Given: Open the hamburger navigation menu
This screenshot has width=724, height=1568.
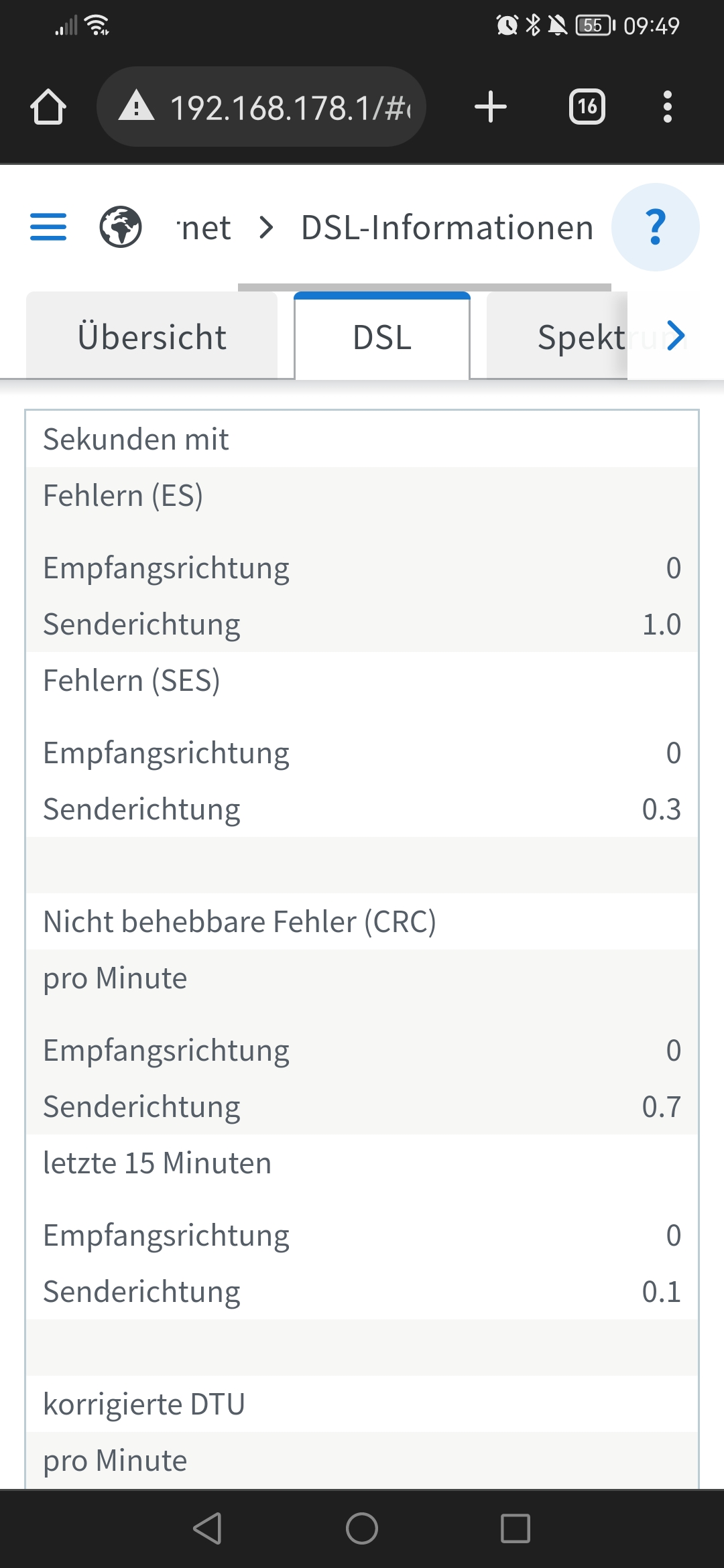Looking at the screenshot, I should coord(48,227).
